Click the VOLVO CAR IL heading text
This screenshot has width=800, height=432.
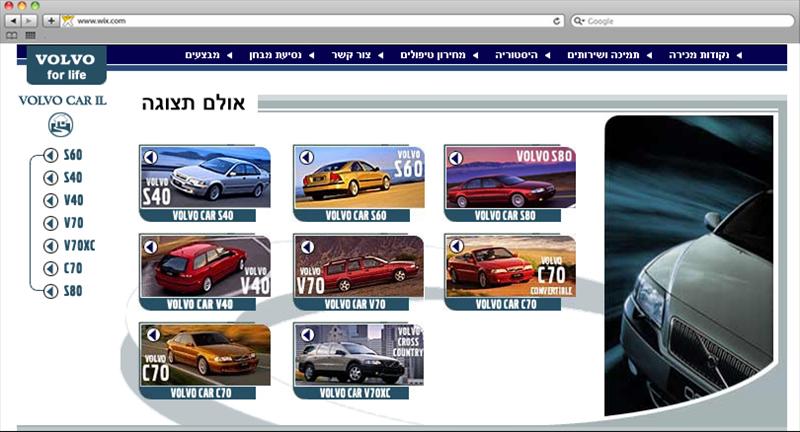tap(63, 100)
